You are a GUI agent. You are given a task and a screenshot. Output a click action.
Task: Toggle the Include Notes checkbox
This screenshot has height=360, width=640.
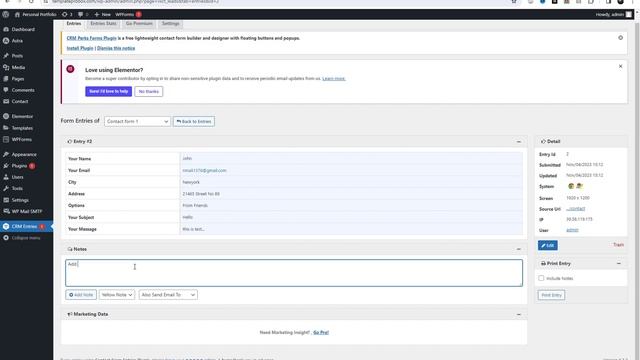point(541,278)
